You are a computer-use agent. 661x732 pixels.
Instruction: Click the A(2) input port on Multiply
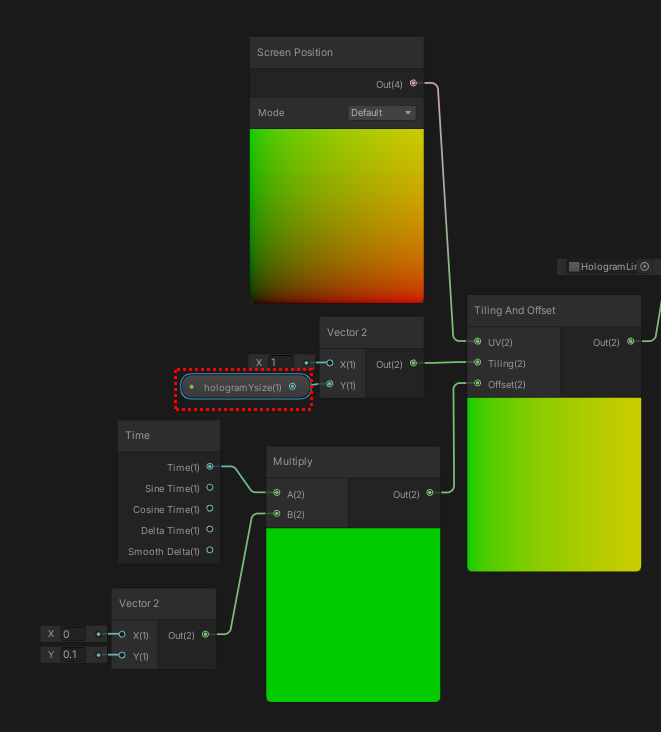pos(277,493)
